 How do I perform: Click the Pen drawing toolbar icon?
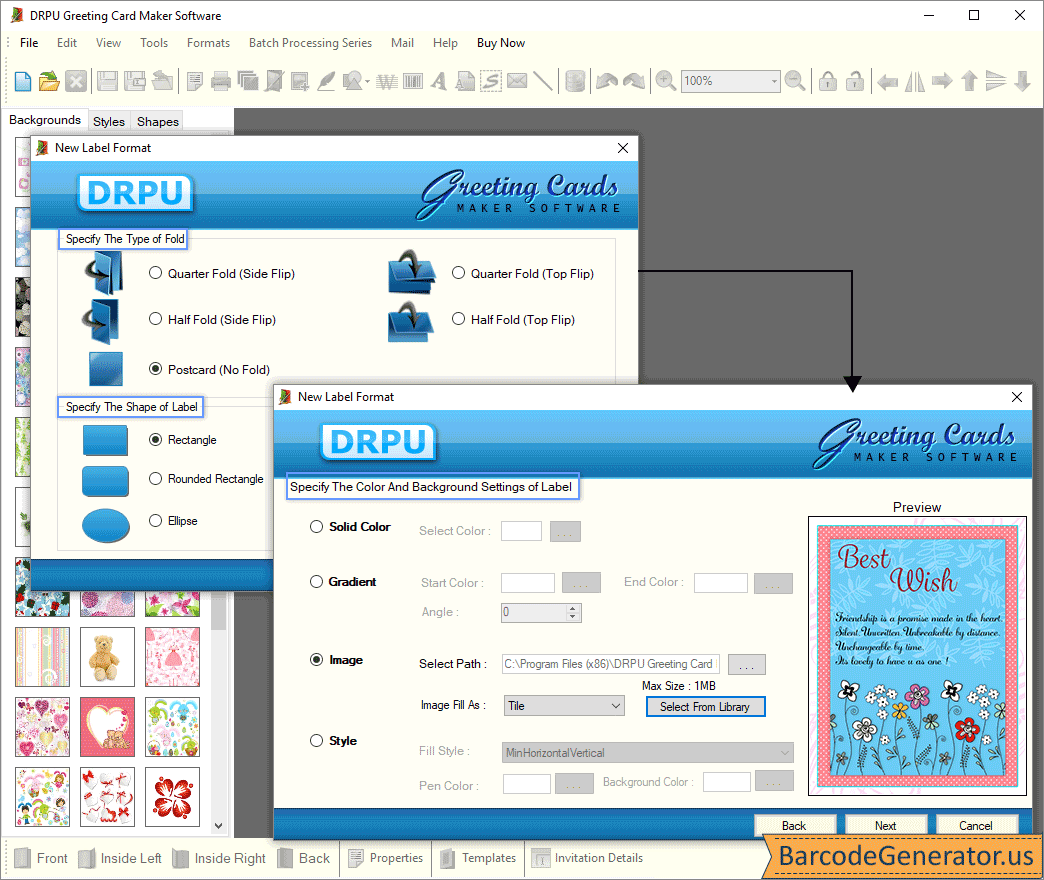pyautogui.click(x=326, y=81)
